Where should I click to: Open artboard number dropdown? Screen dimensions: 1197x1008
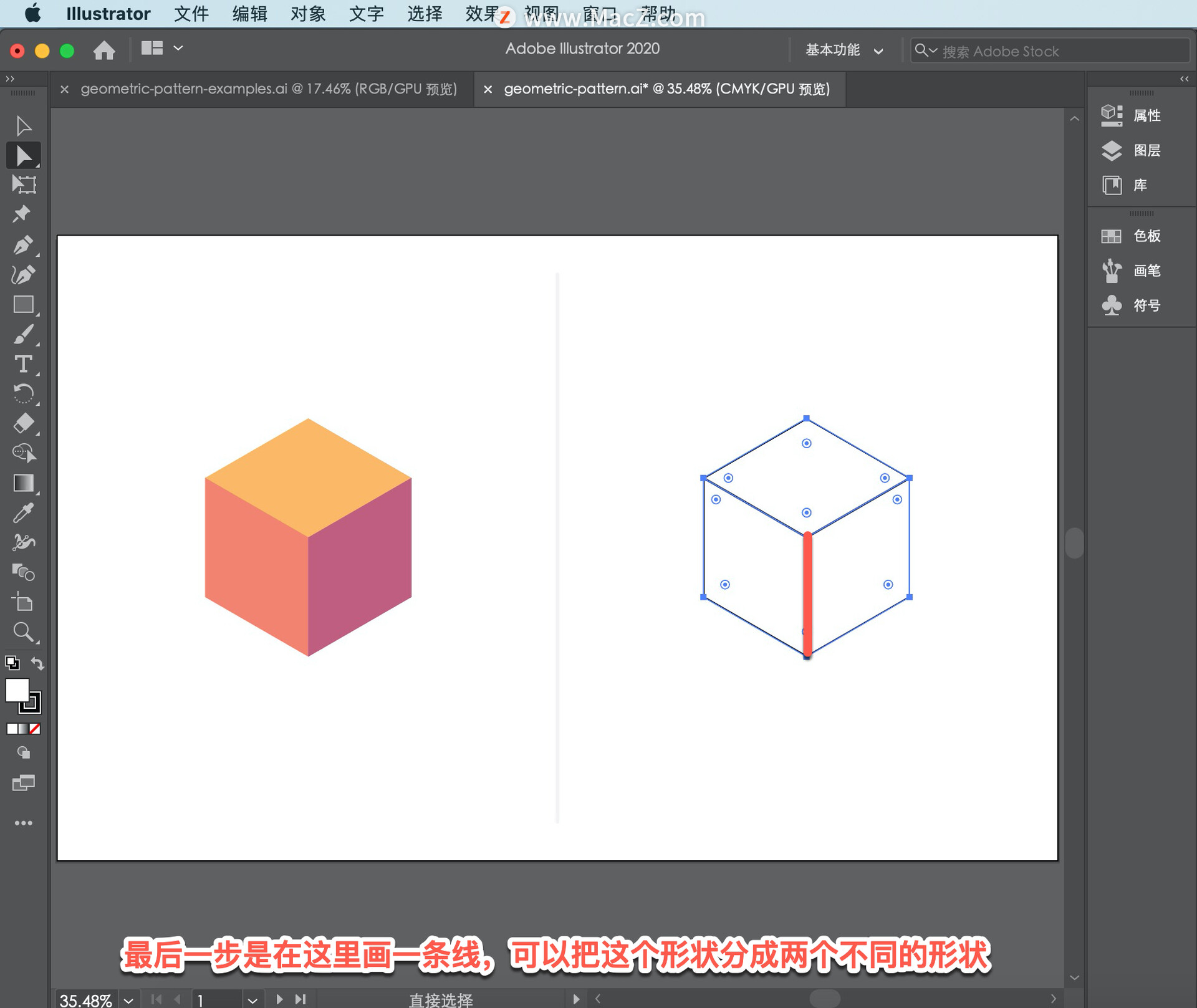tap(252, 1000)
